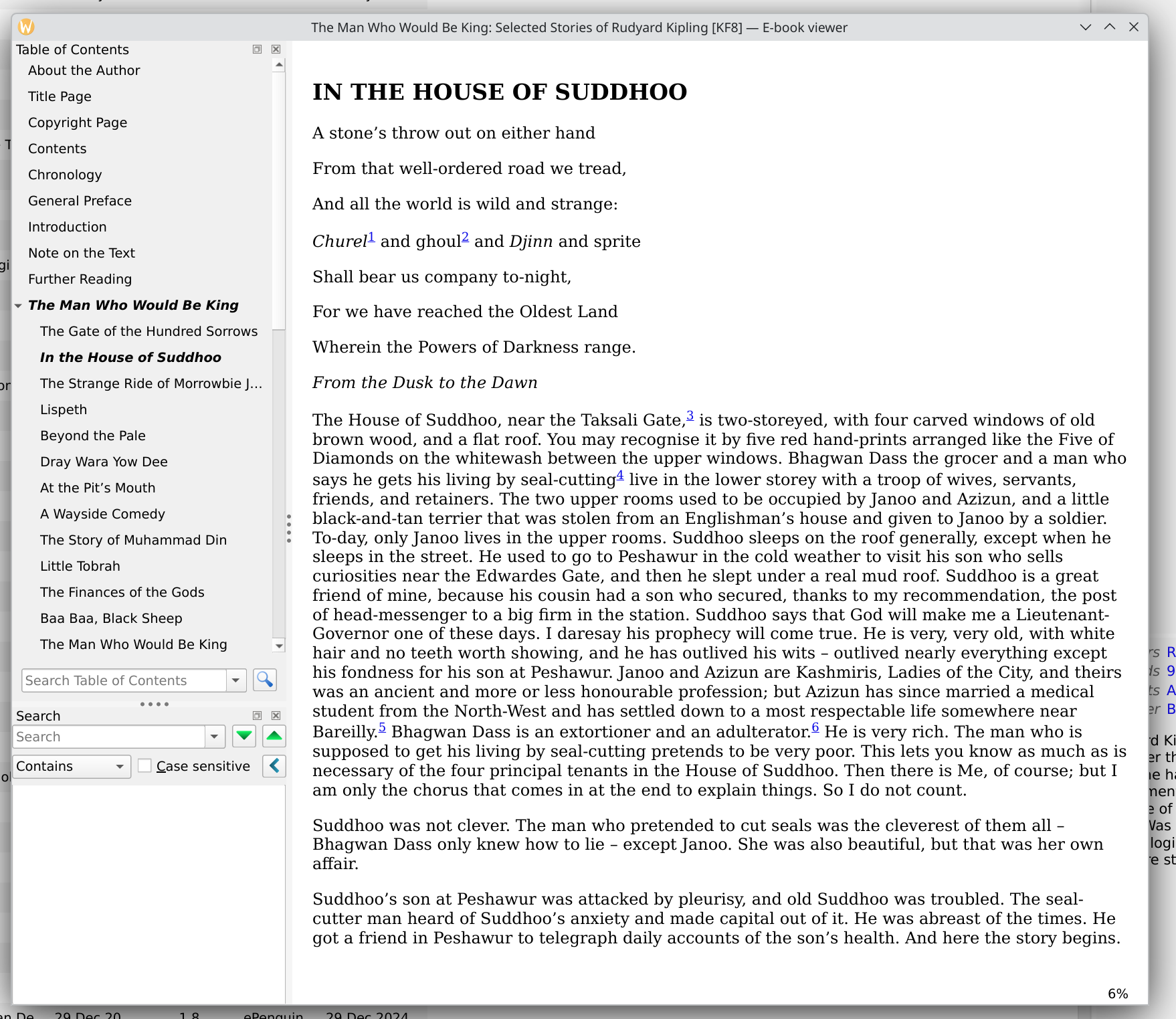This screenshot has height=1019, width=1176.
Task: Click the Table of Contents scroll up arrow
Action: tap(279, 65)
